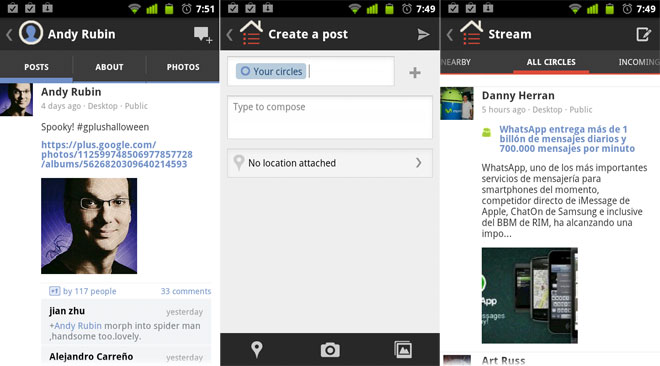Image resolution: width=660 pixels, height=366 pixels.
Task: Tap Danny Herran's profile picture
Action: (x=457, y=103)
